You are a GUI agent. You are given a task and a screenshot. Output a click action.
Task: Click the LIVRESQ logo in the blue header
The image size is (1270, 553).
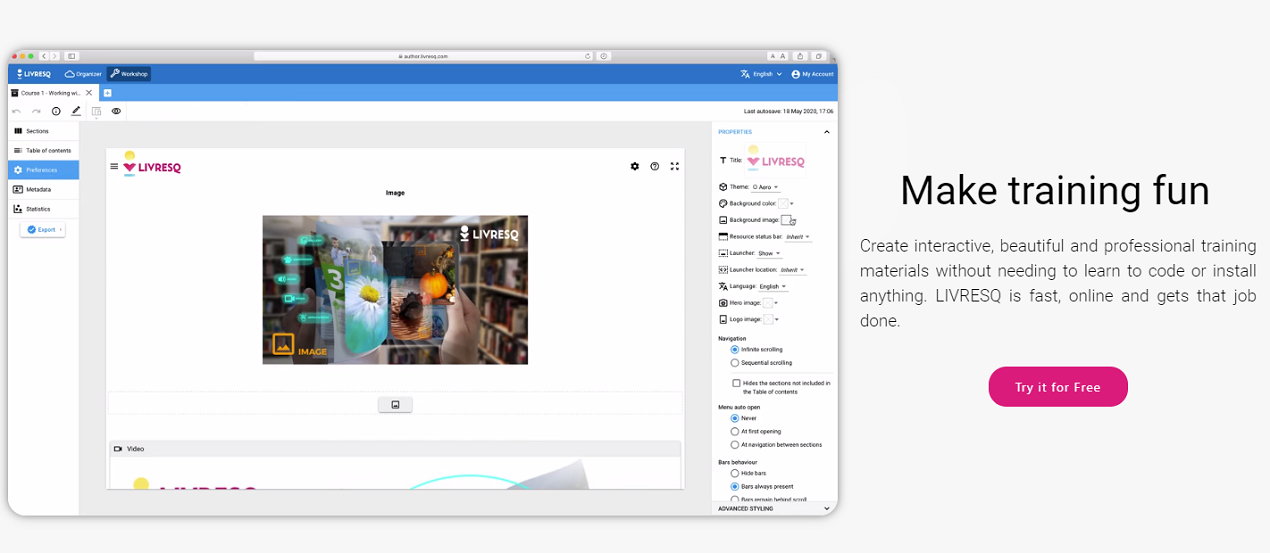click(x=33, y=74)
